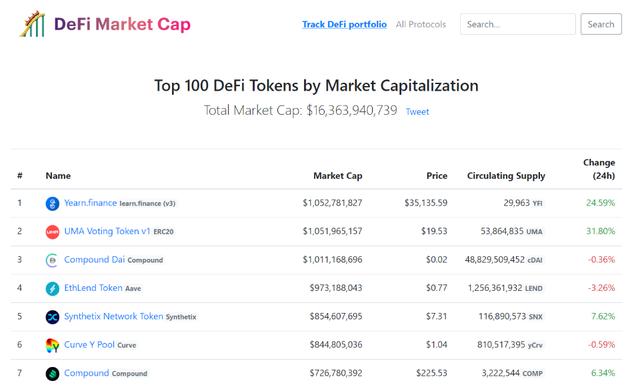Open the All Protocols menu item
Screen dimensions: 640x387
tap(421, 24)
